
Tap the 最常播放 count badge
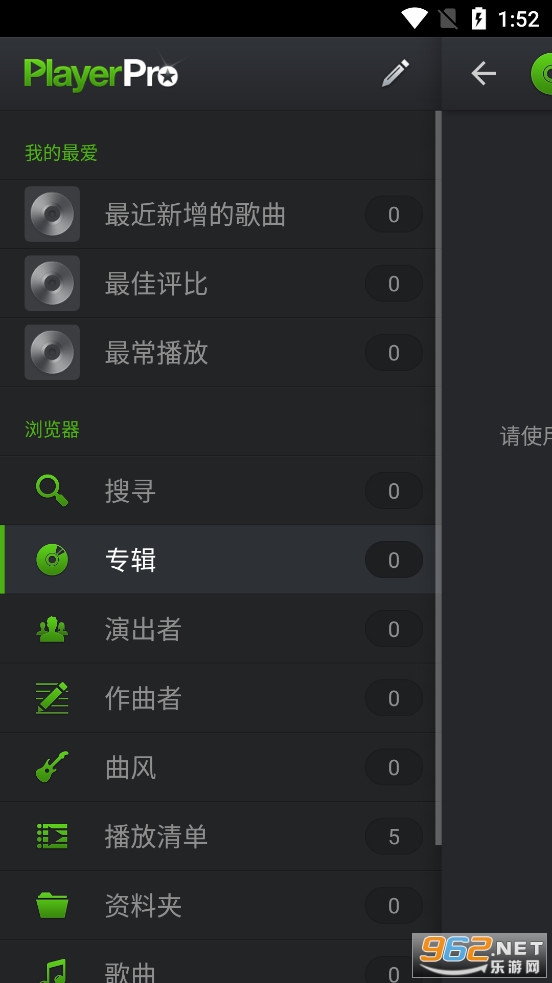point(393,352)
